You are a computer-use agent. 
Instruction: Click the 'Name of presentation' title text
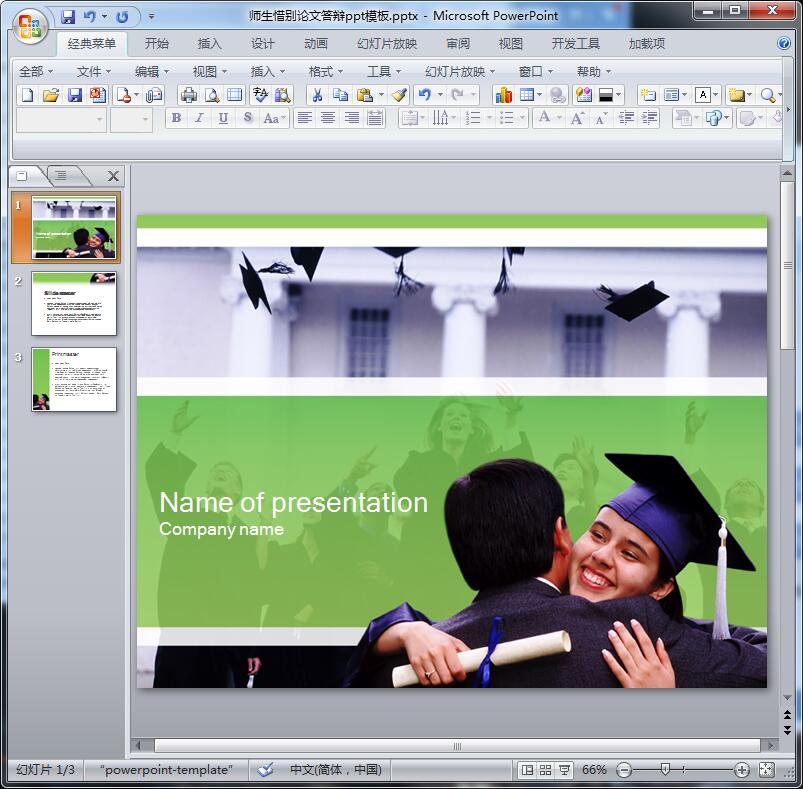point(293,503)
